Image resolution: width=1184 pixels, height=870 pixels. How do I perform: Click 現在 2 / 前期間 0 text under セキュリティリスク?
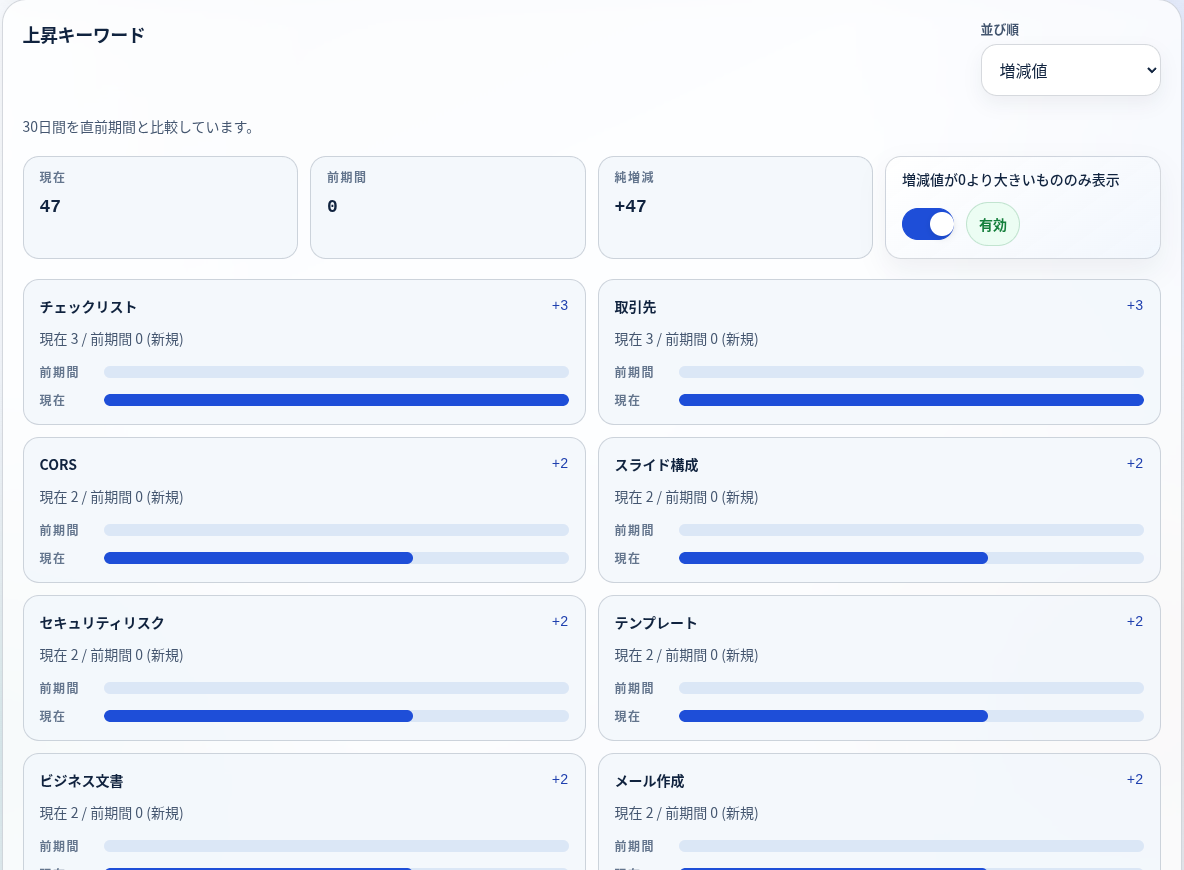[x=111, y=656]
